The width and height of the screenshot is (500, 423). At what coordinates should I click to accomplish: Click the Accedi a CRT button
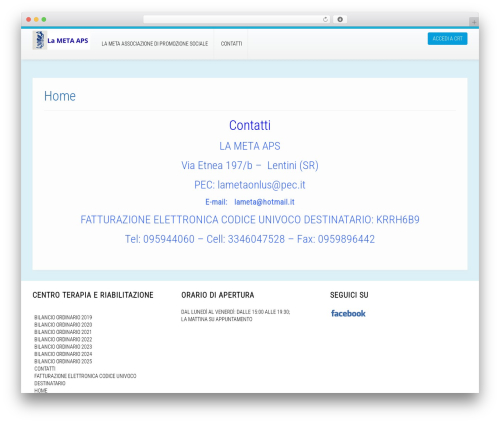[x=447, y=39]
